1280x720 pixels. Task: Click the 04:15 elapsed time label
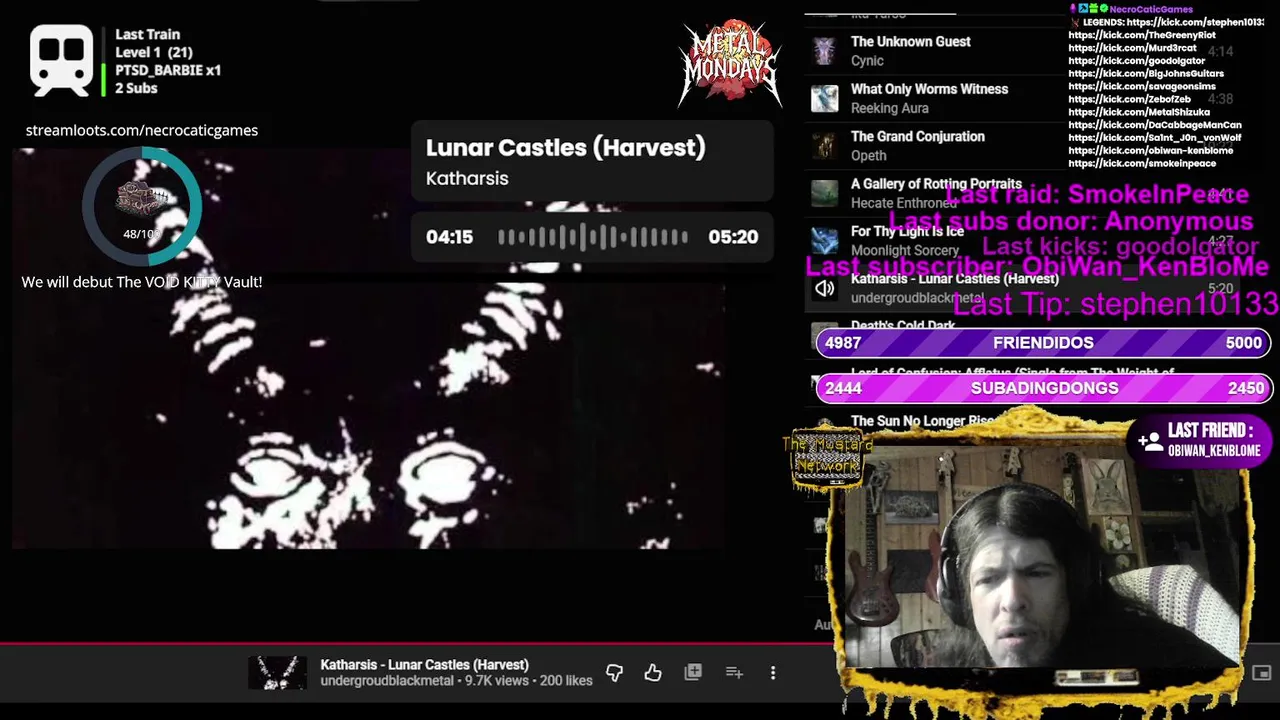point(449,237)
